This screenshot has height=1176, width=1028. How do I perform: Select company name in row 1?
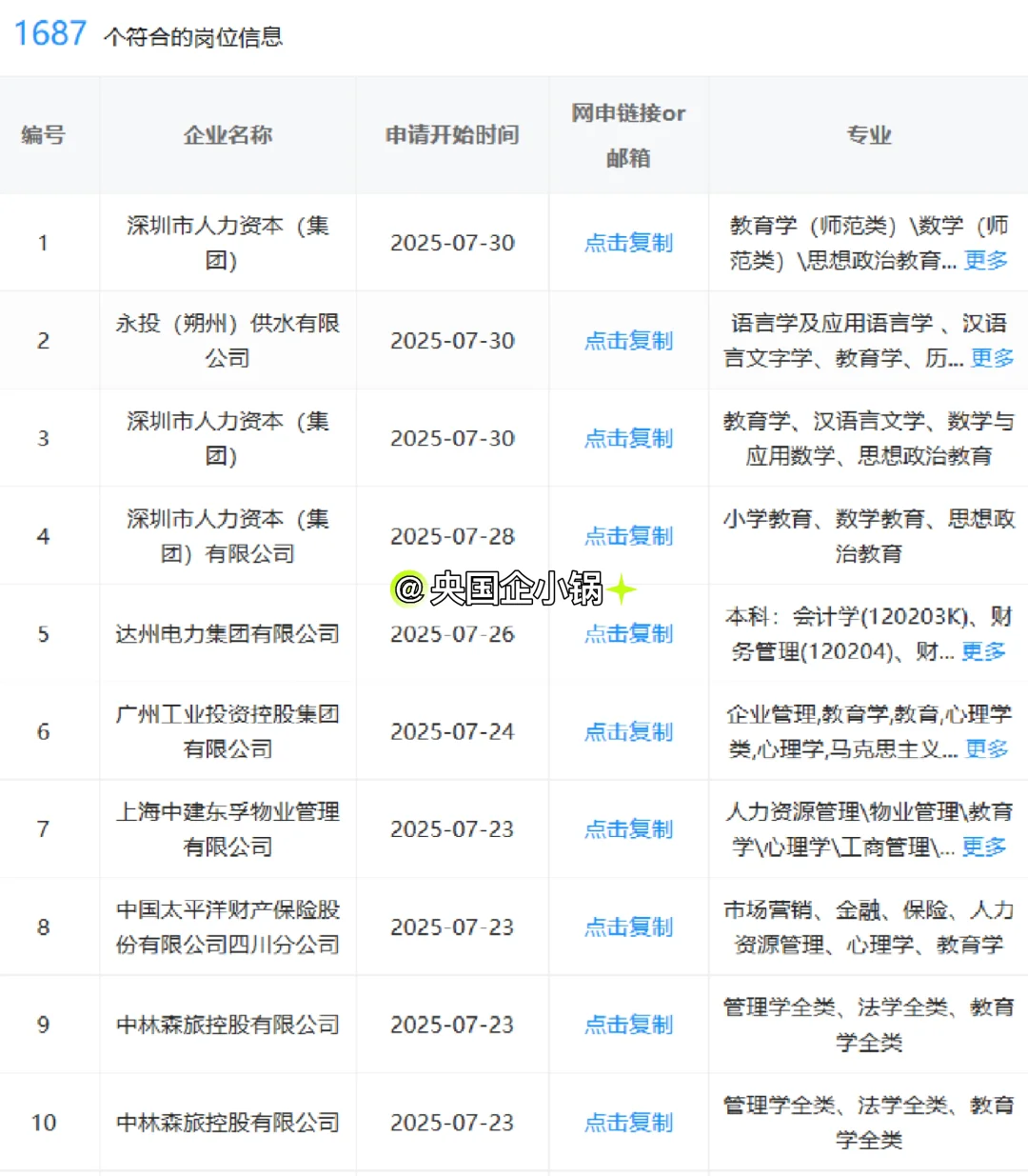tap(227, 243)
